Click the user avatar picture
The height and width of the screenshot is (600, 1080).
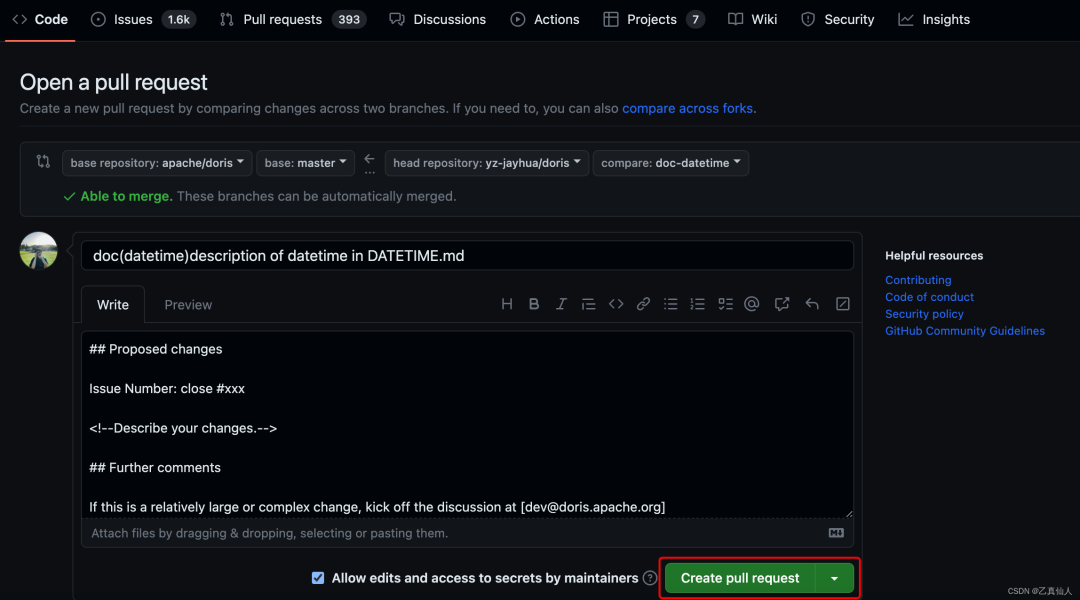click(x=39, y=251)
